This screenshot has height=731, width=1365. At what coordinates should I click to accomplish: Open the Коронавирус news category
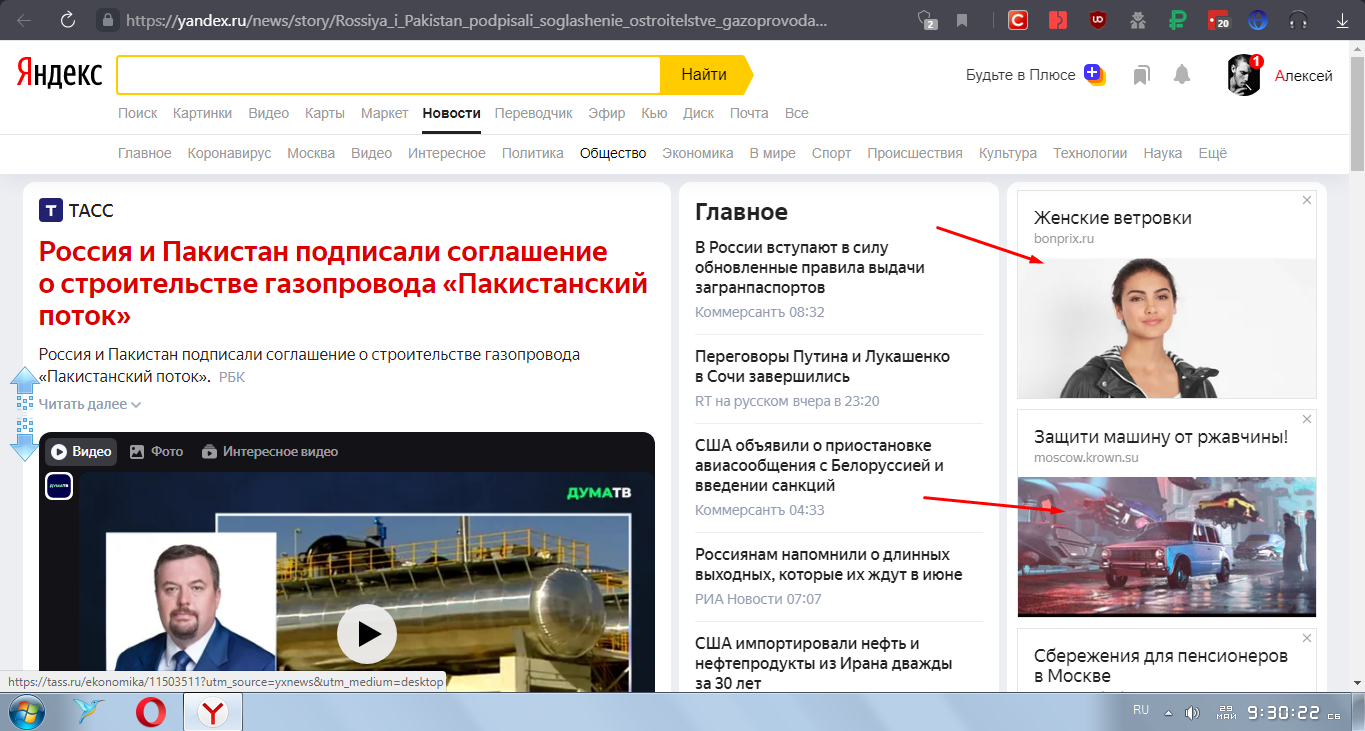(x=229, y=153)
